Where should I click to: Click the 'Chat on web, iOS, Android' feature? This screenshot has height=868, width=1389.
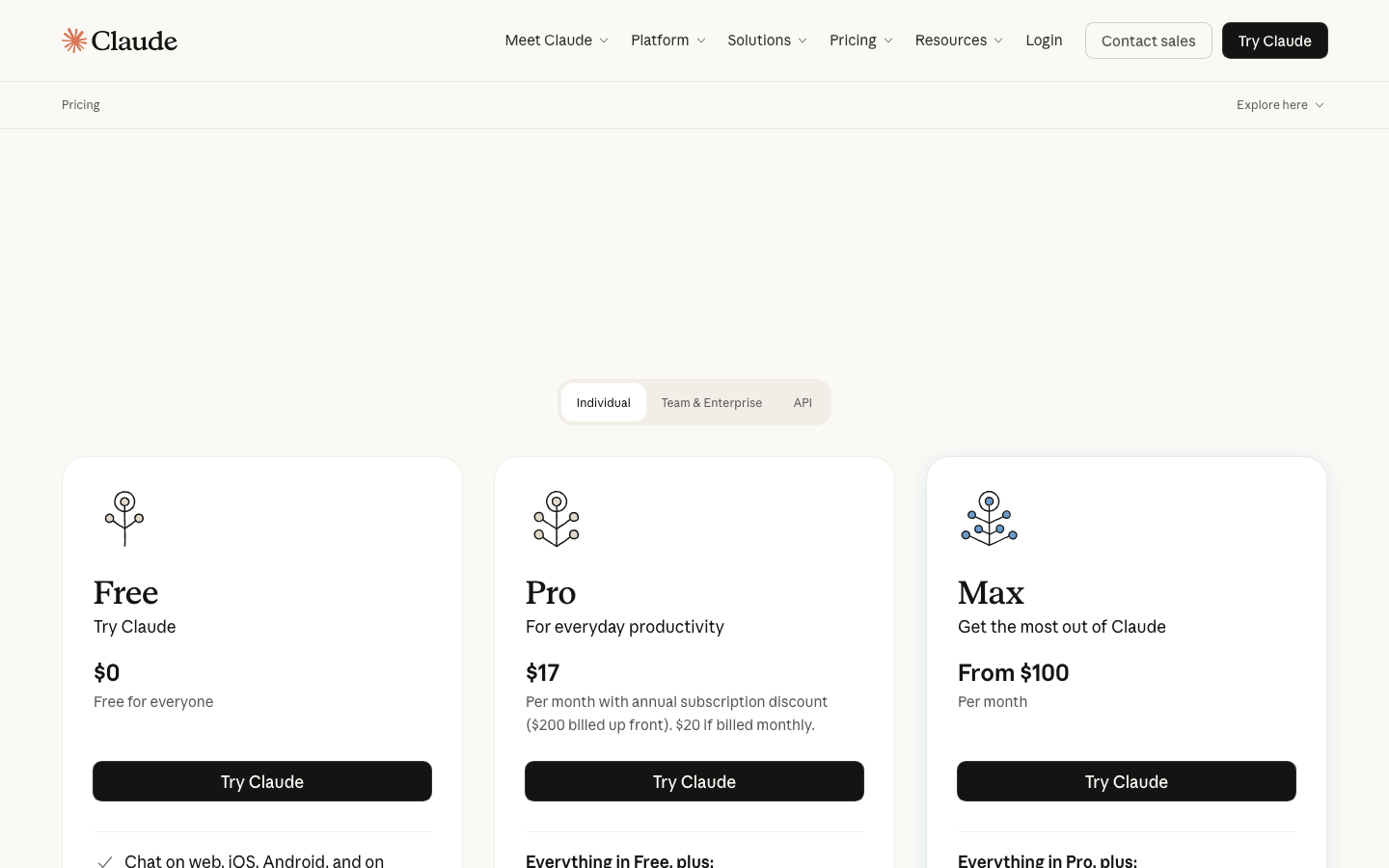point(255,861)
